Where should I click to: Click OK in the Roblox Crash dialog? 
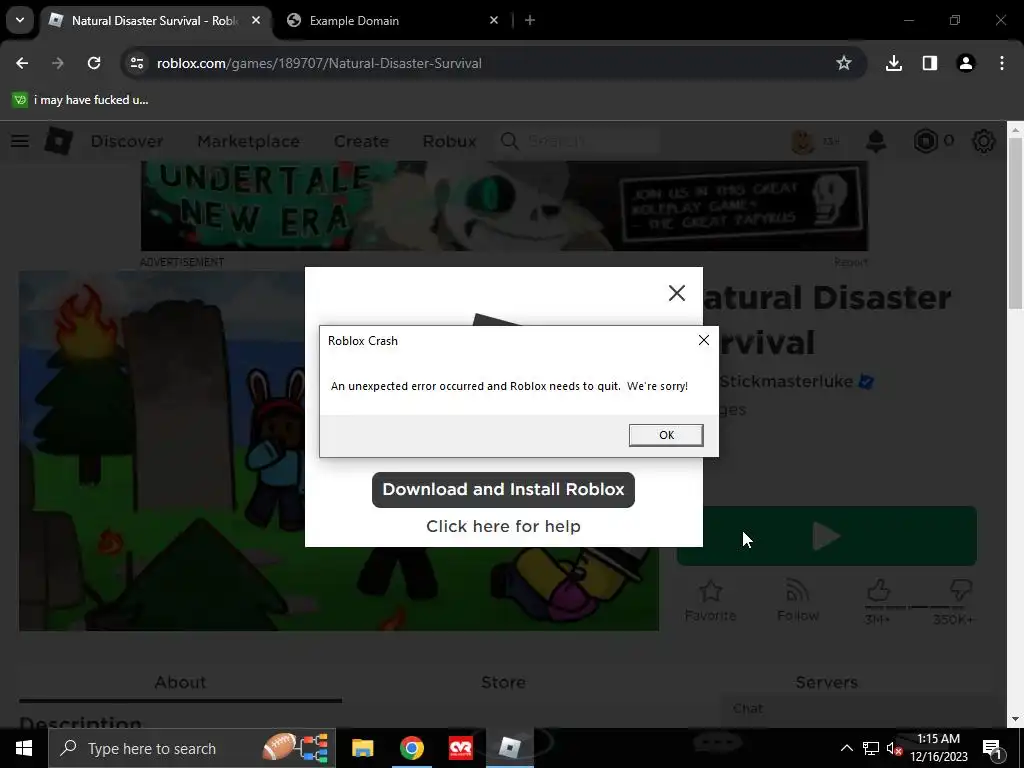pyautogui.click(x=665, y=435)
